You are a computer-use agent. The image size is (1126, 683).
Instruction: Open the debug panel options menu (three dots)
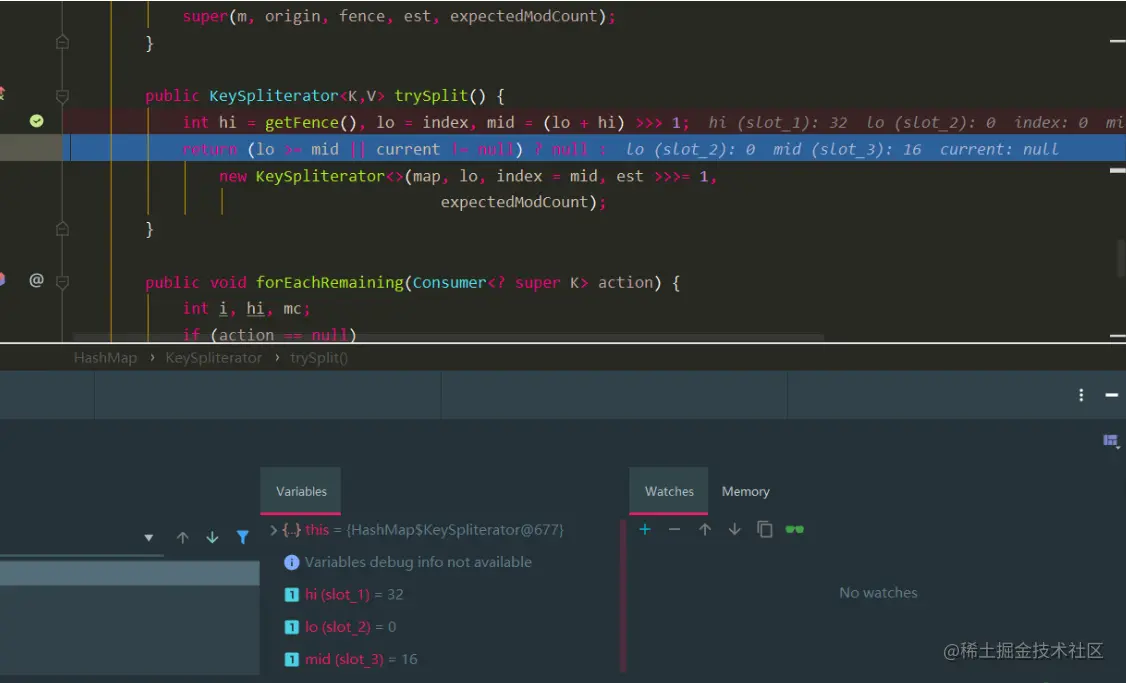click(1081, 395)
